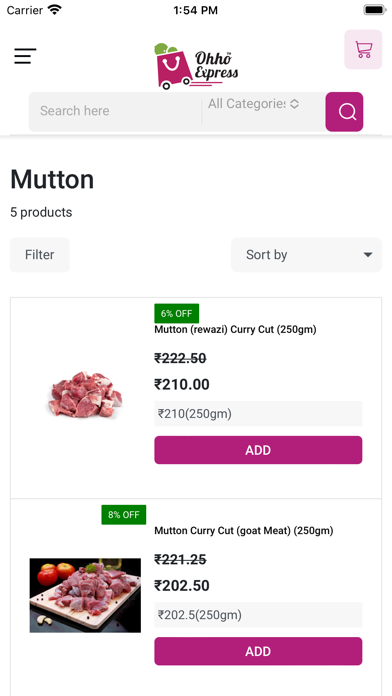392x696 pixels.
Task: Tap the magnifier search button
Action: click(344, 112)
